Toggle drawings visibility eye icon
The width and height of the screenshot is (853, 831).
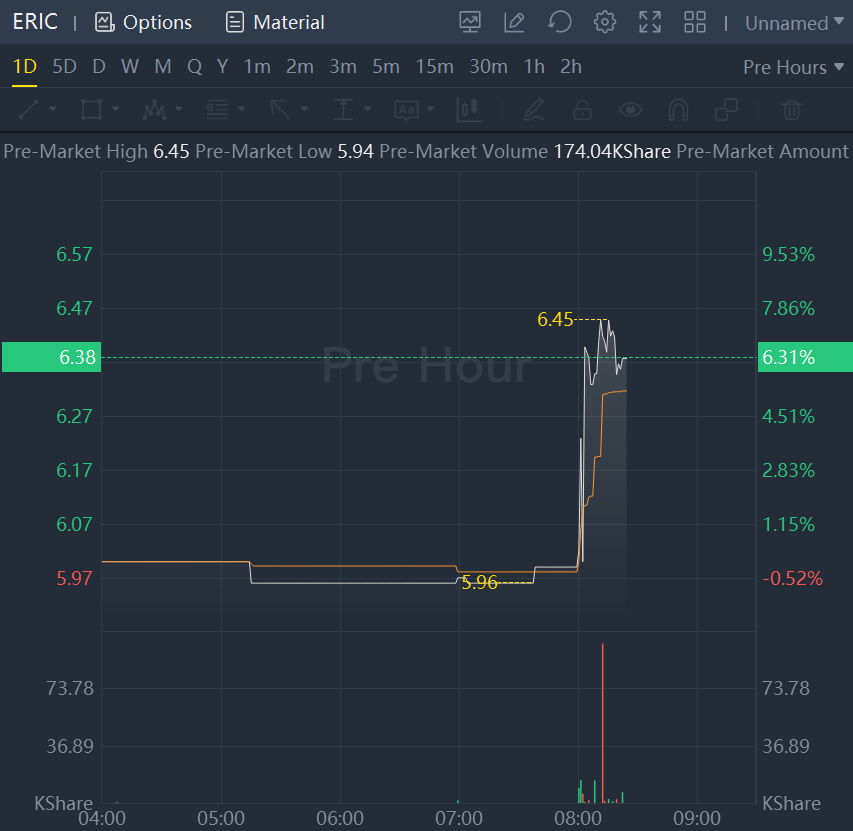tap(630, 109)
